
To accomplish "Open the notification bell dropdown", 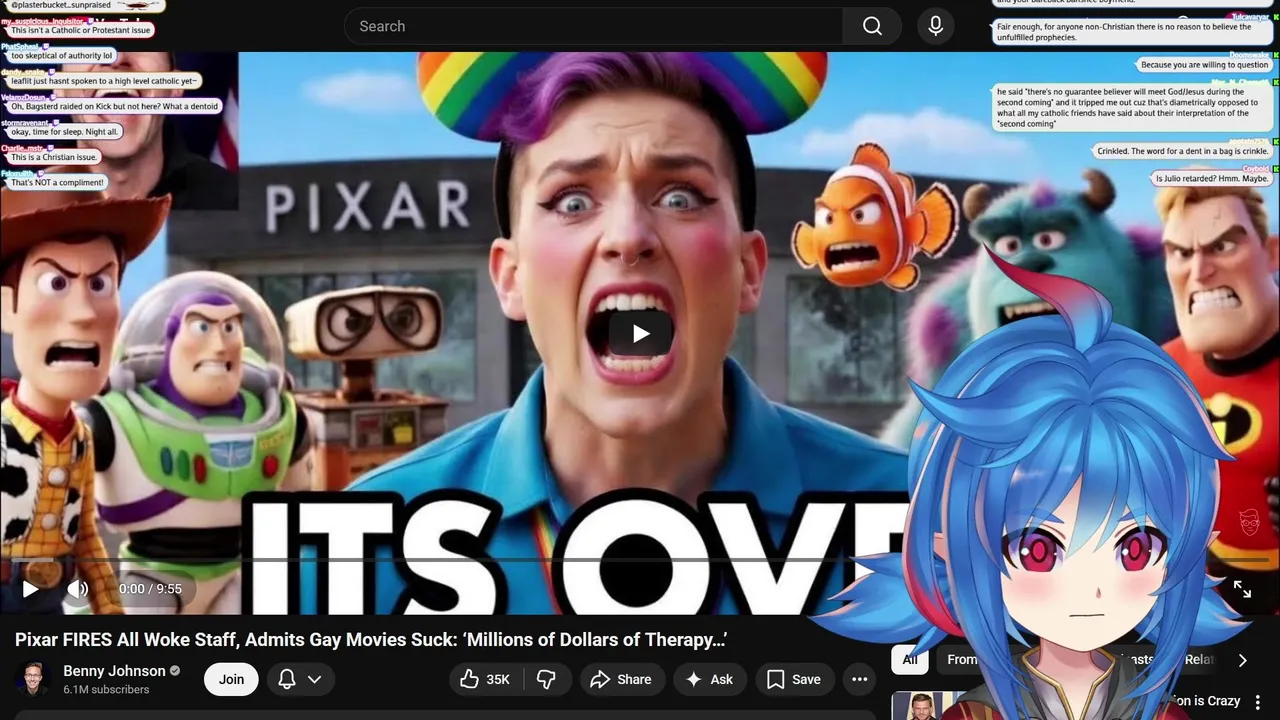I will [x=299, y=679].
